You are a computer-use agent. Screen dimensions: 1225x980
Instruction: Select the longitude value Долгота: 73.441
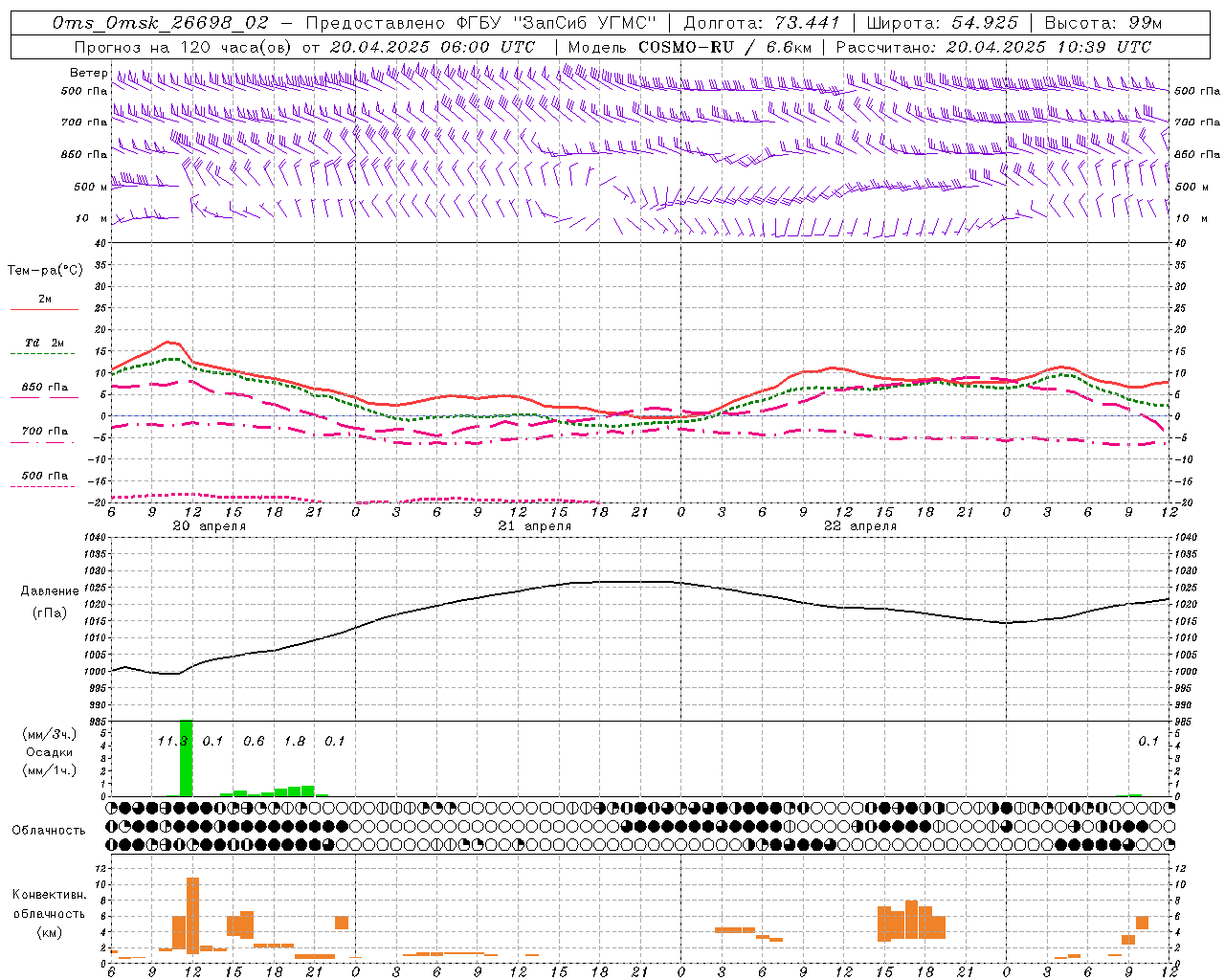click(762, 23)
